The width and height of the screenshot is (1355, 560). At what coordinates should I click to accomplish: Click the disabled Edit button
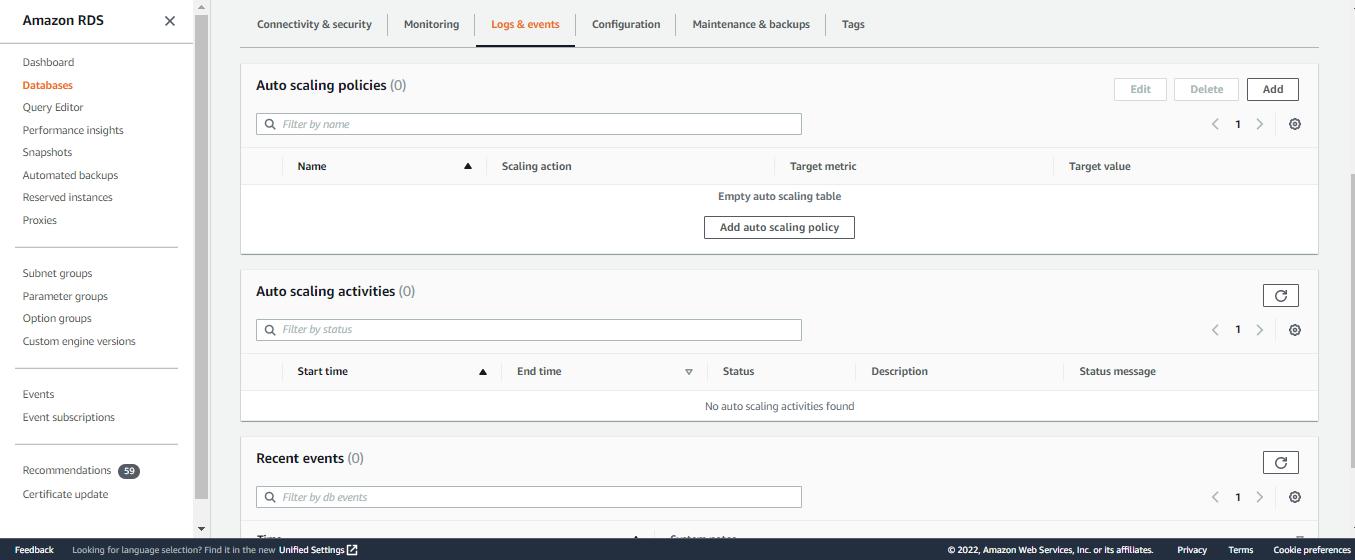(x=1140, y=89)
